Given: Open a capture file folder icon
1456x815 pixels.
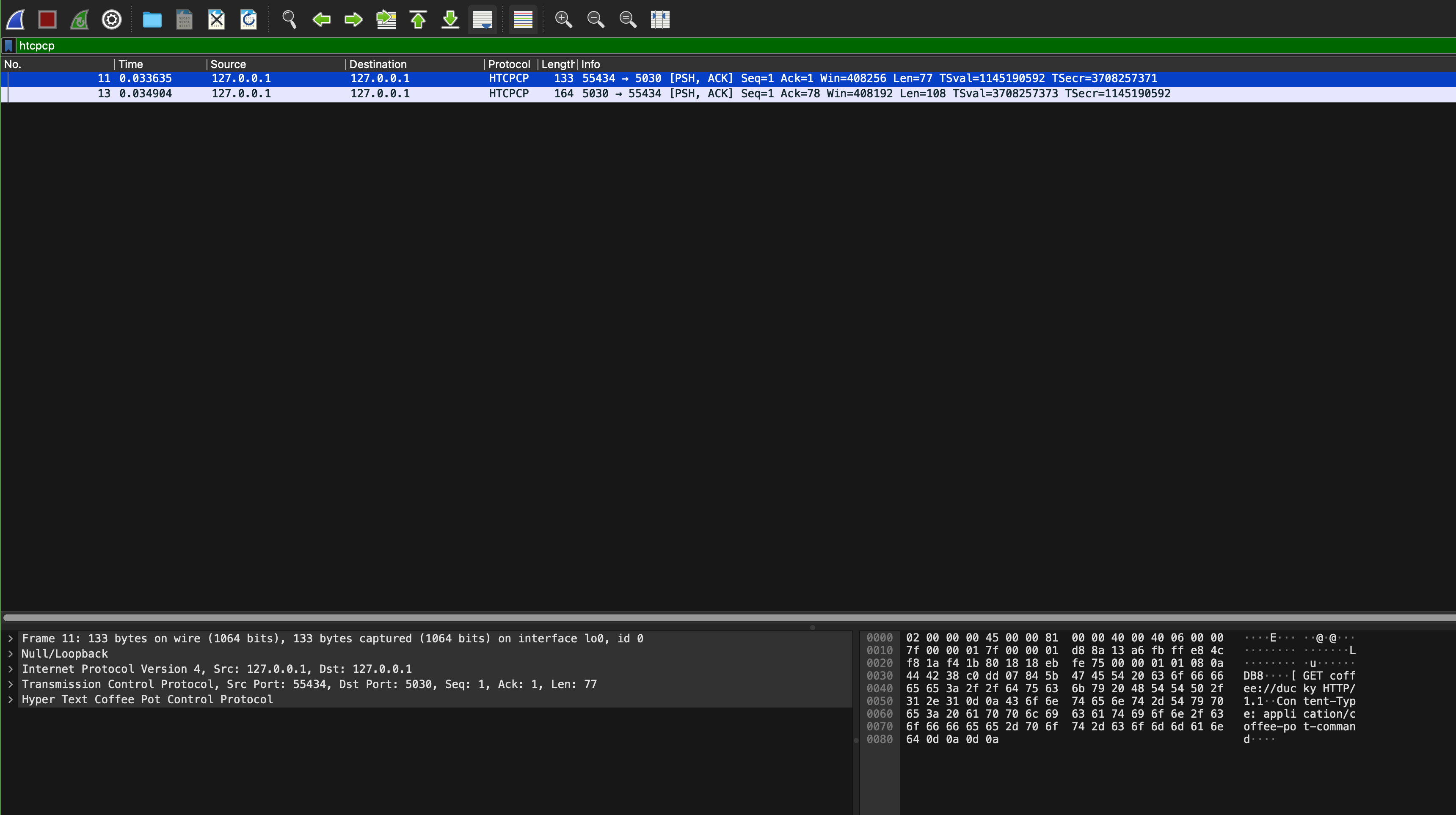Looking at the screenshot, I should point(152,20).
